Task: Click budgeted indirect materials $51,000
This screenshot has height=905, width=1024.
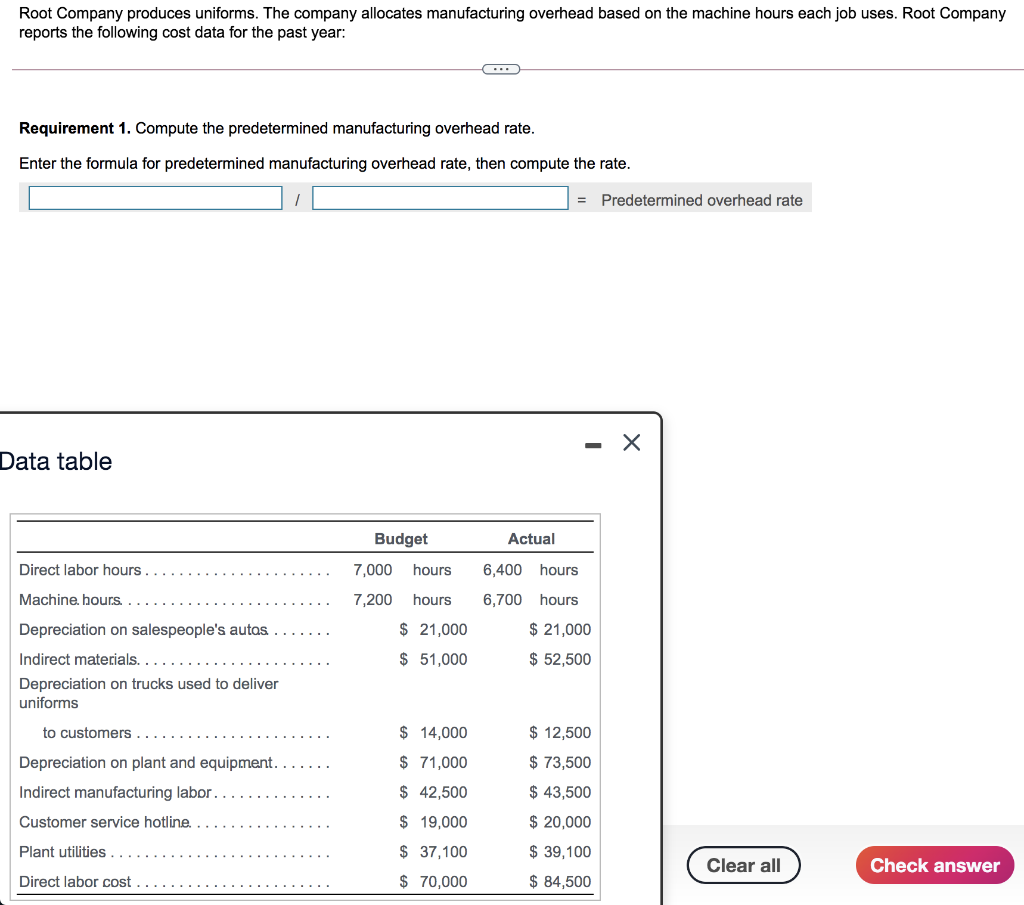Action: pyautogui.click(x=434, y=659)
